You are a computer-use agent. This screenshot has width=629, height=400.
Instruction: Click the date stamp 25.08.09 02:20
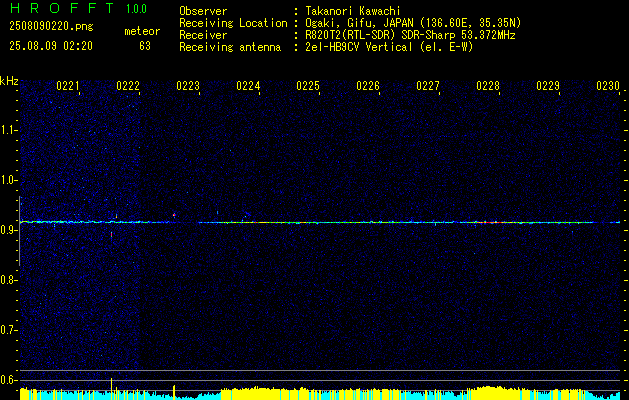[x=51, y=46]
